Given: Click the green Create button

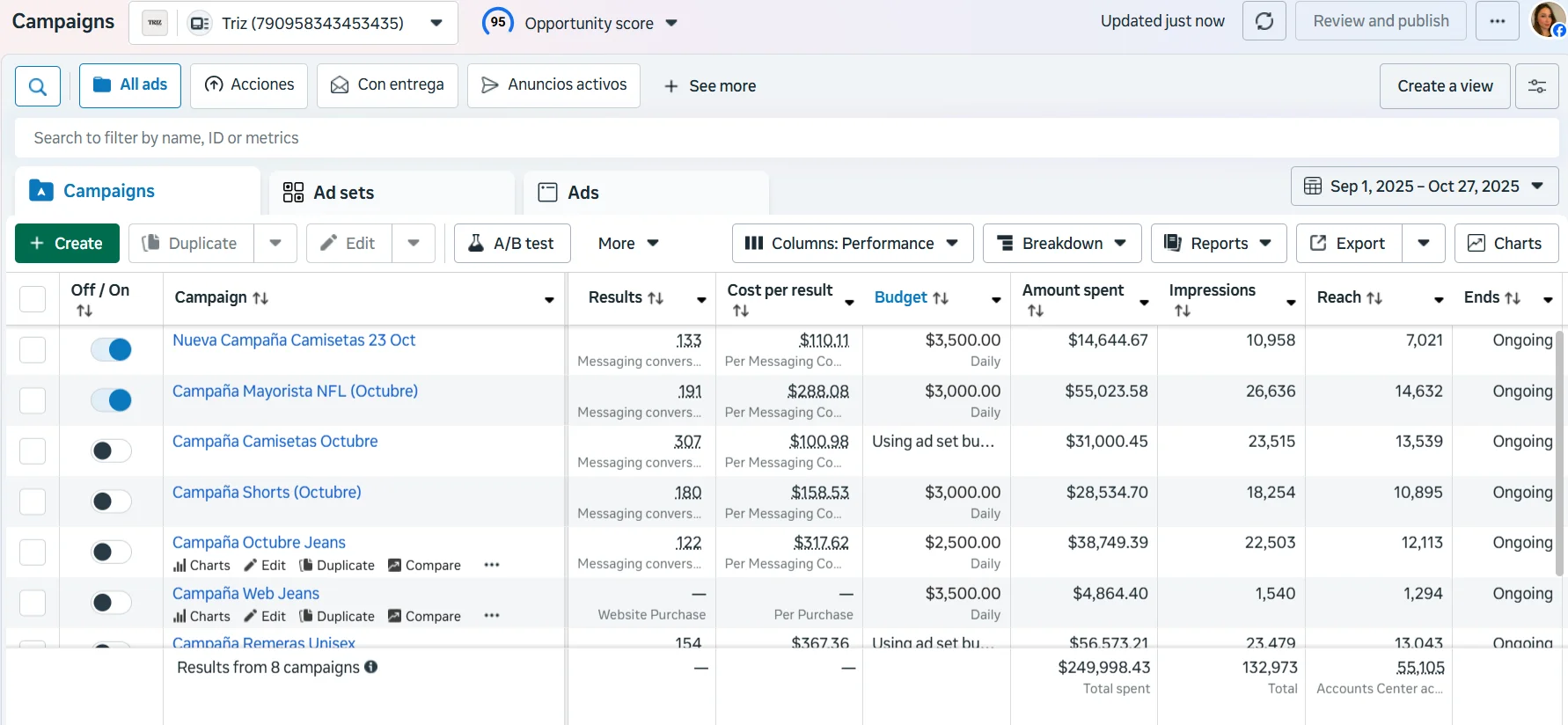Looking at the screenshot, I should click(67, 243).
